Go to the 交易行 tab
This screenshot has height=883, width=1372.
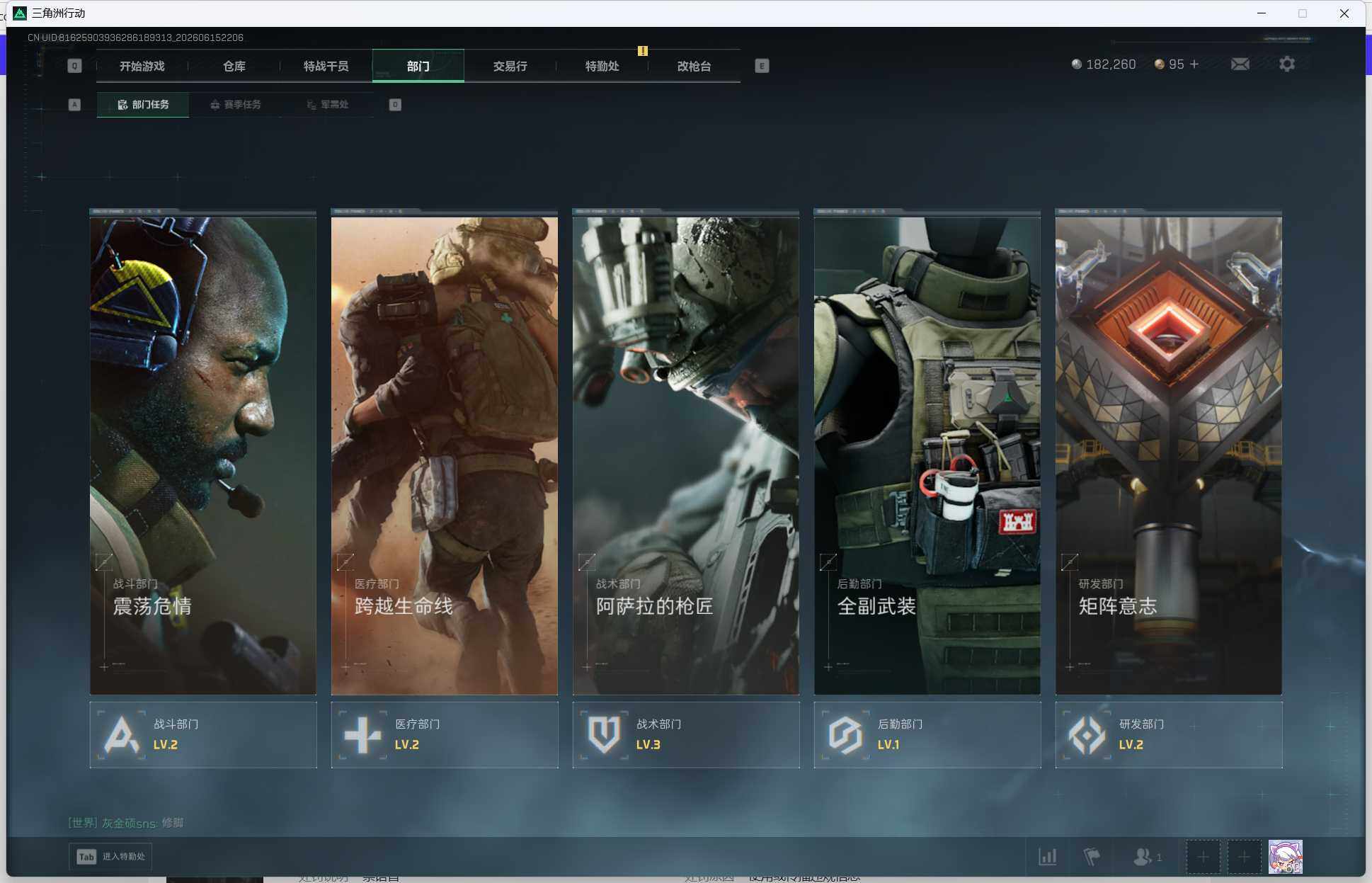coord(510,66)
